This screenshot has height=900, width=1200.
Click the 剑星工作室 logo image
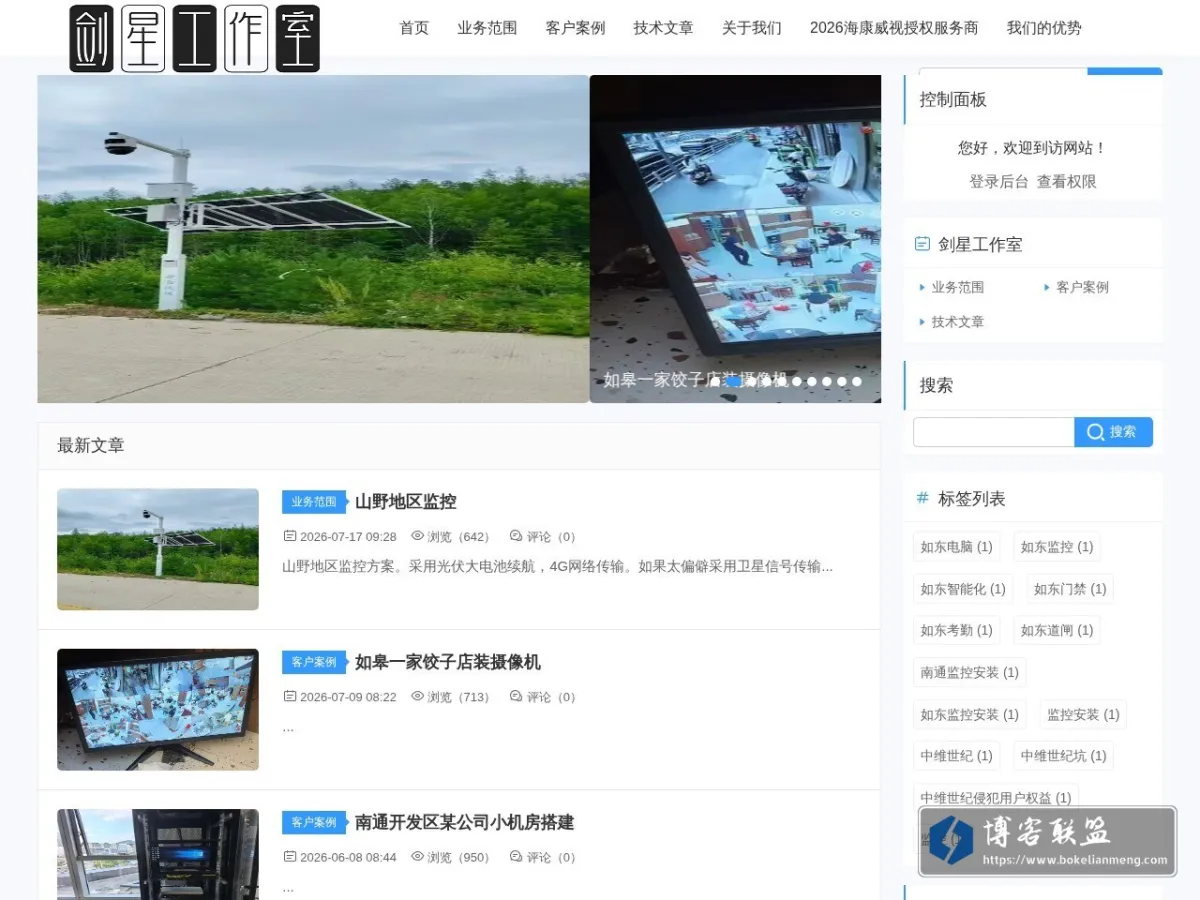[x=195, y=39]
